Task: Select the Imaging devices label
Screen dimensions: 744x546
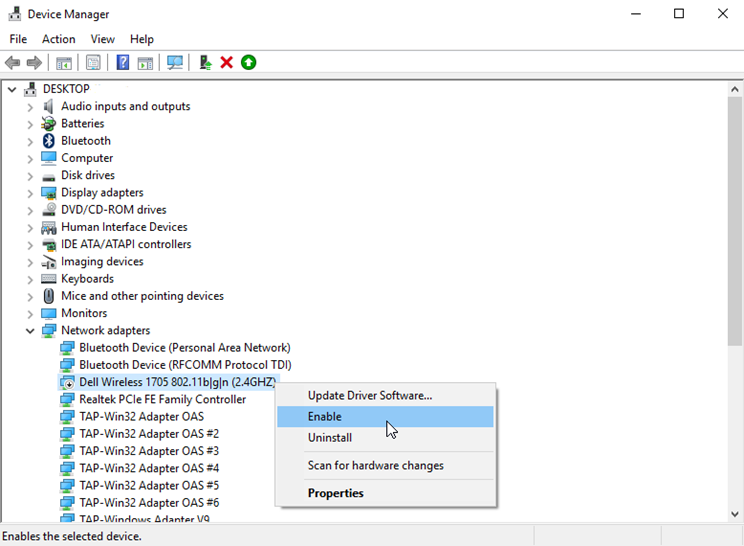Action: (102, 261)
